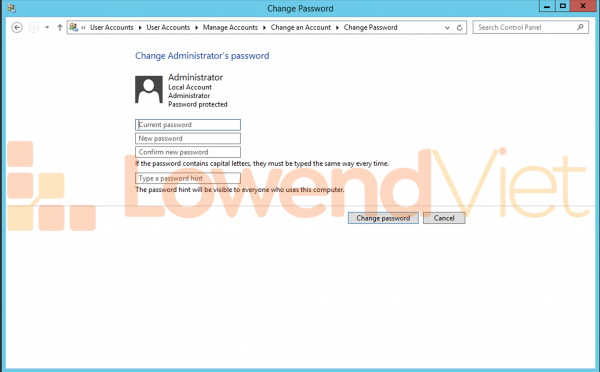The image size is (600, 372).
Task: Click the window title bar control panel icon
Action: click(x=11, y=8)
